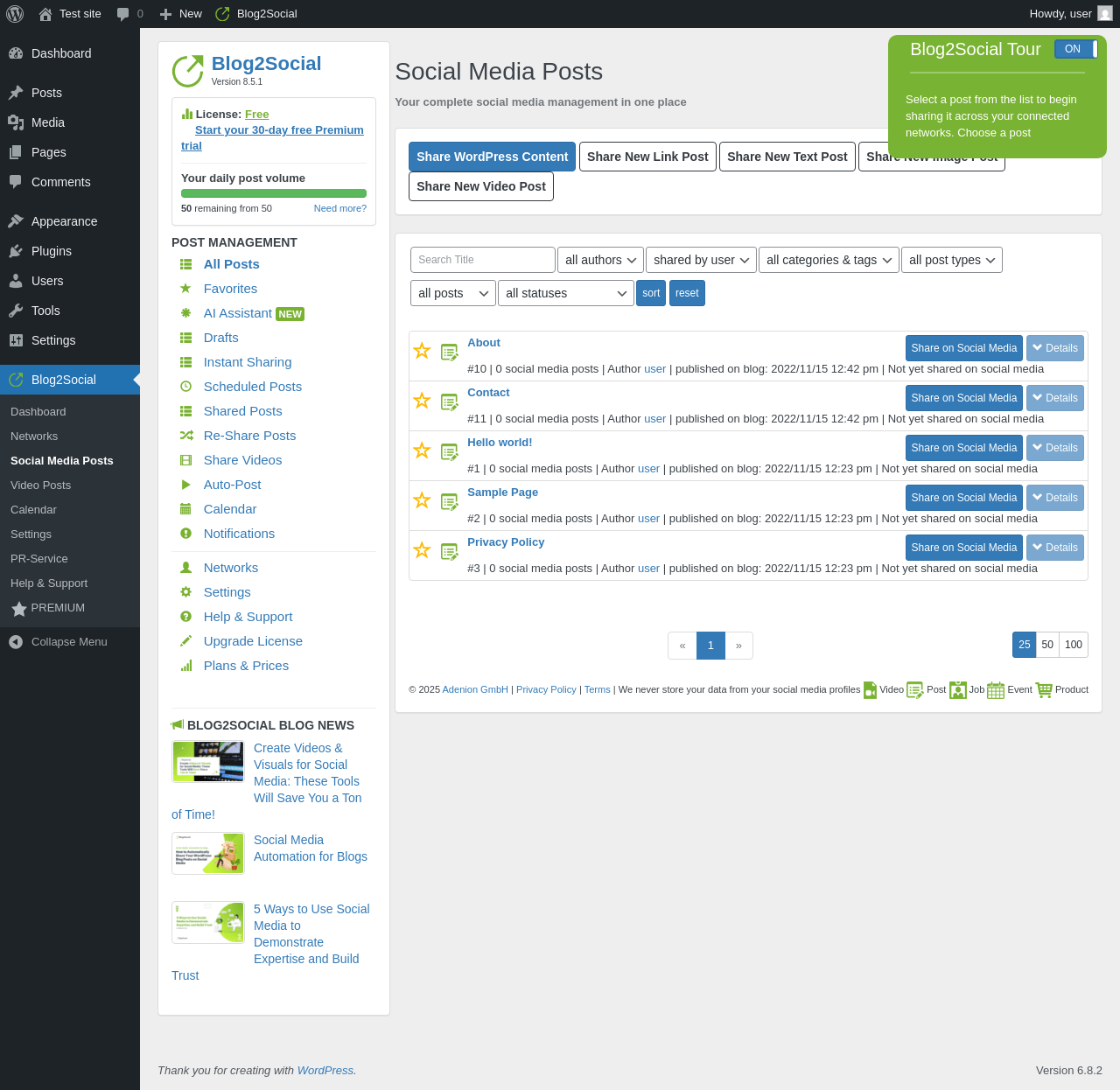
Task: Star the Privacy Policy post
Action: (422, 550)
